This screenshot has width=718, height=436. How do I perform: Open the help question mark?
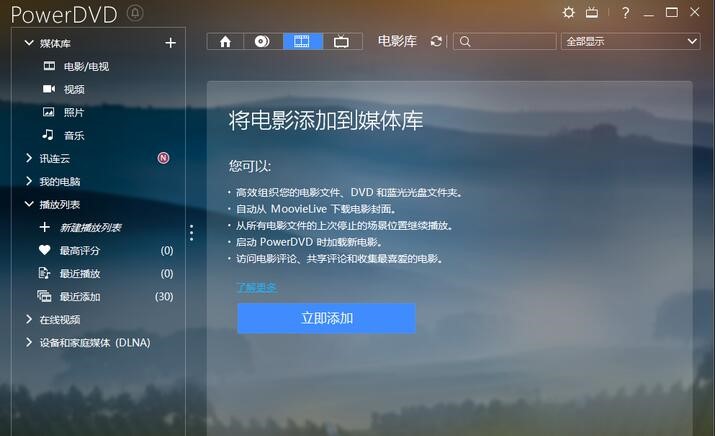(626, 12)
